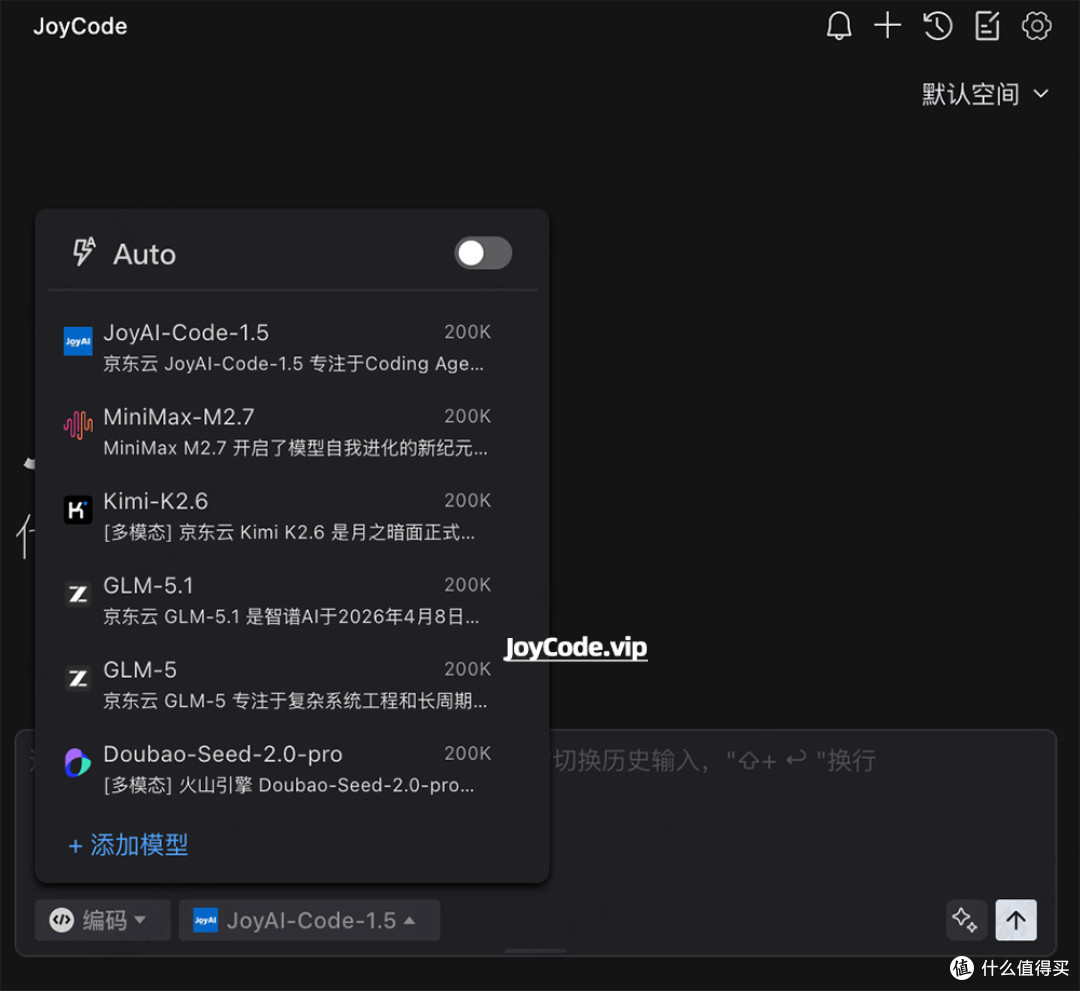1080x991 pixels.
Task: Click the GLM-5.1 description text
Action: click(291, 616)
